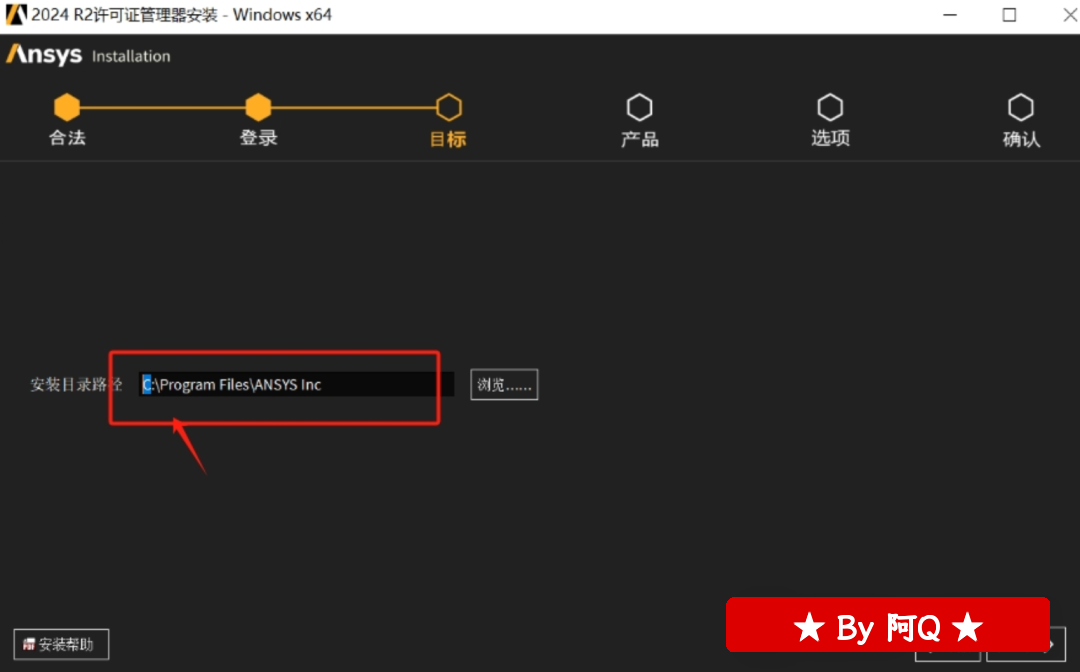The width and height of the screenshot is (1080, 672).
Task: Select the 目标 step hexagon icon
Action: 449,107
